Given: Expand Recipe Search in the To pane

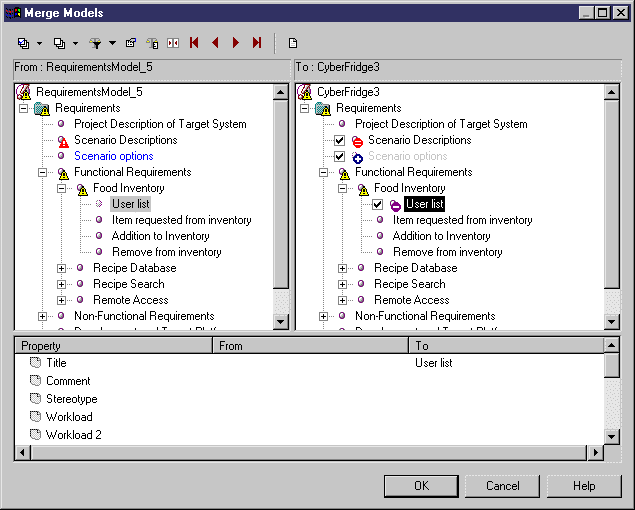Looking at the screenshot, I should (x=342, y=284).
